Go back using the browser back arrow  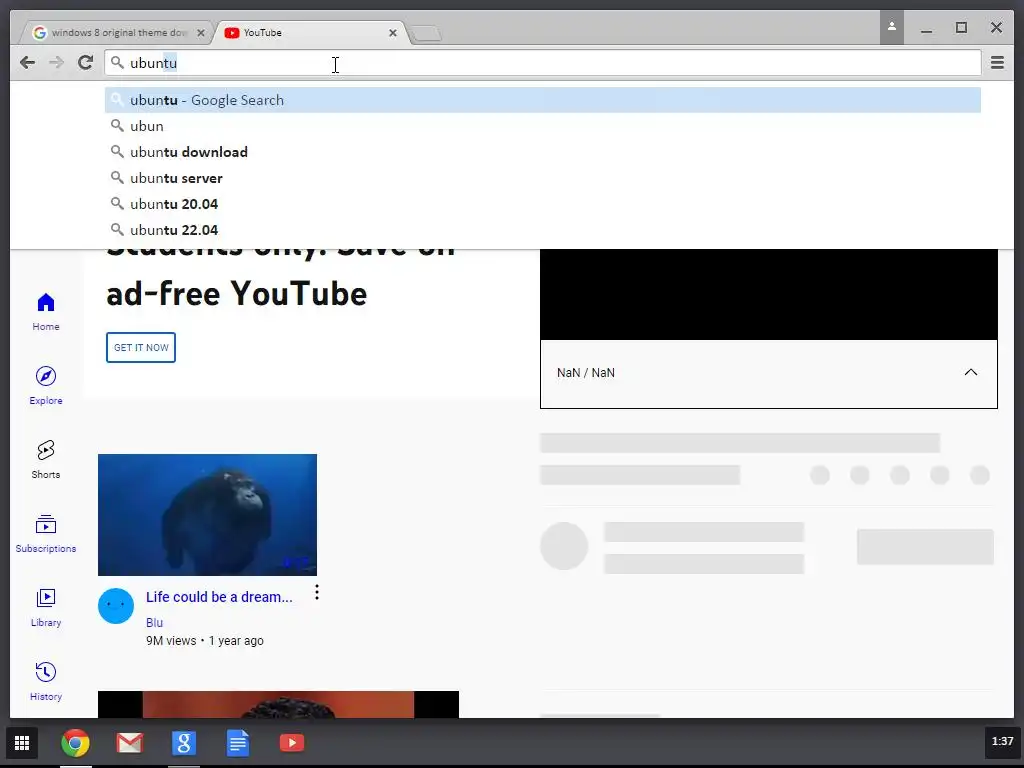click(x=27, y=63)
